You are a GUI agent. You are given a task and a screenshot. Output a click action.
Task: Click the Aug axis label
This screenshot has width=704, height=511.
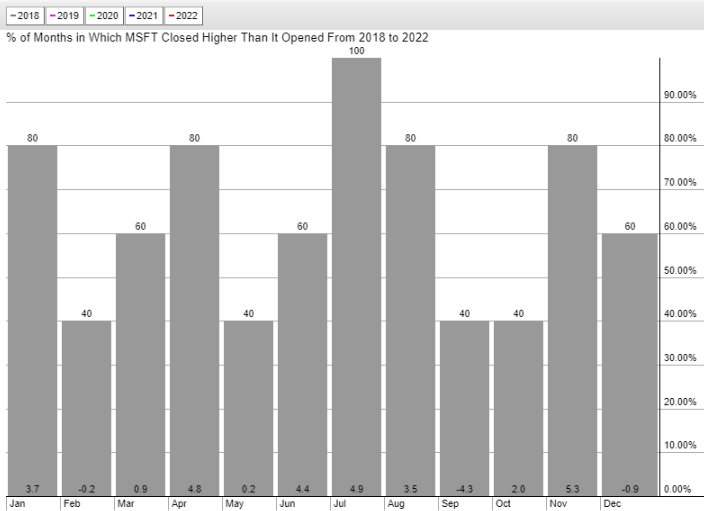pos(396,504)
